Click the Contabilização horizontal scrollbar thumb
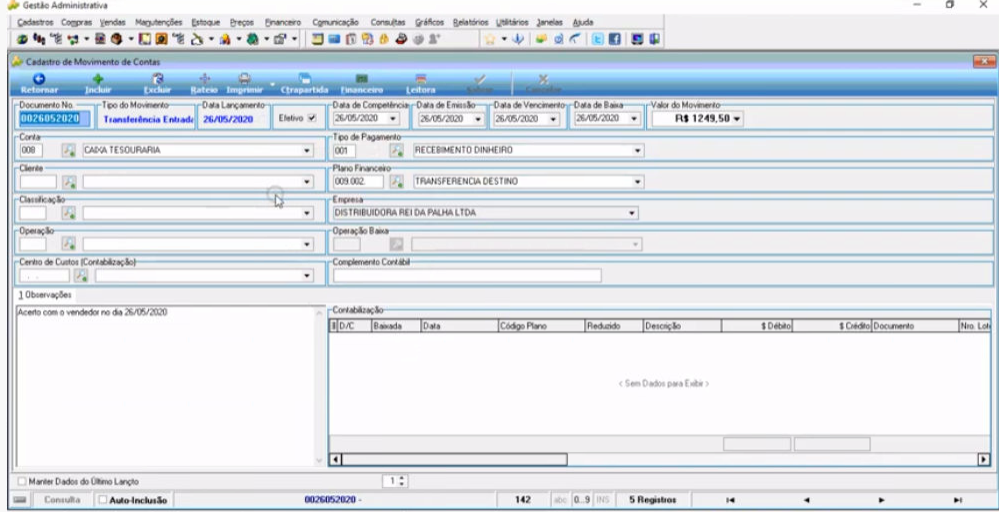The height and width of the screenshot is (512, 999). pos(454,459)
